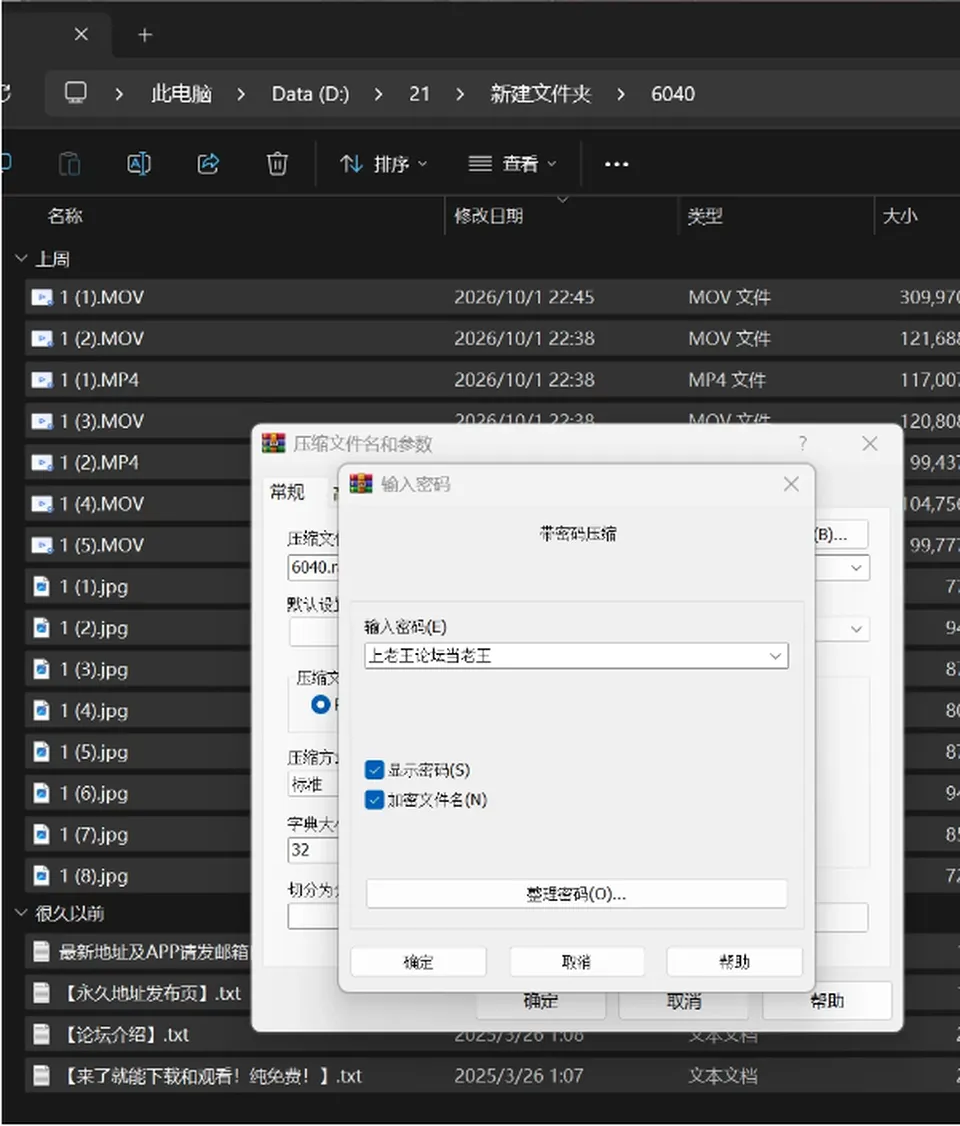Image resolution: width=960 pixels, height=1126 pixels.
Task: Open the three-dot See more menu
Action: click(x=616, y=164)
